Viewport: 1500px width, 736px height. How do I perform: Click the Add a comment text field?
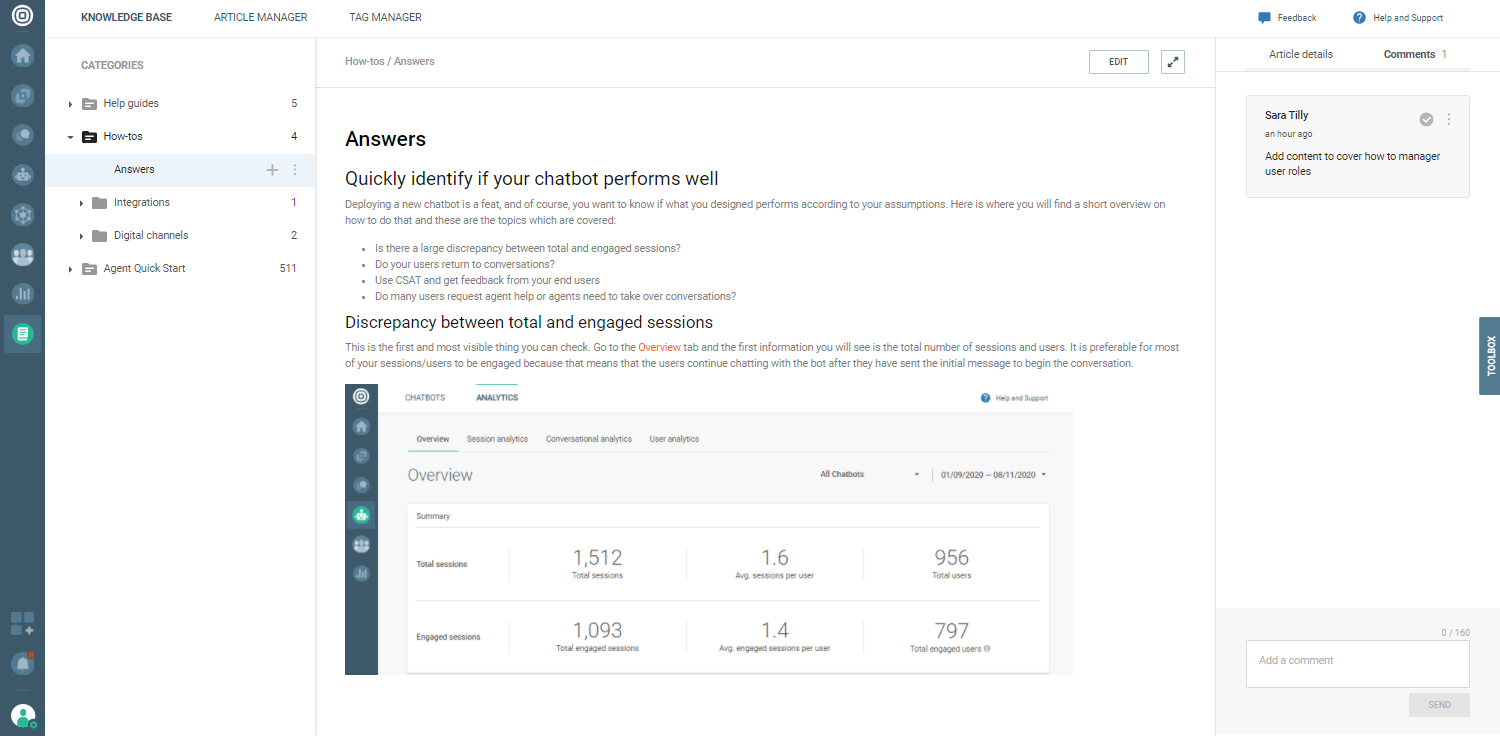1357,663
